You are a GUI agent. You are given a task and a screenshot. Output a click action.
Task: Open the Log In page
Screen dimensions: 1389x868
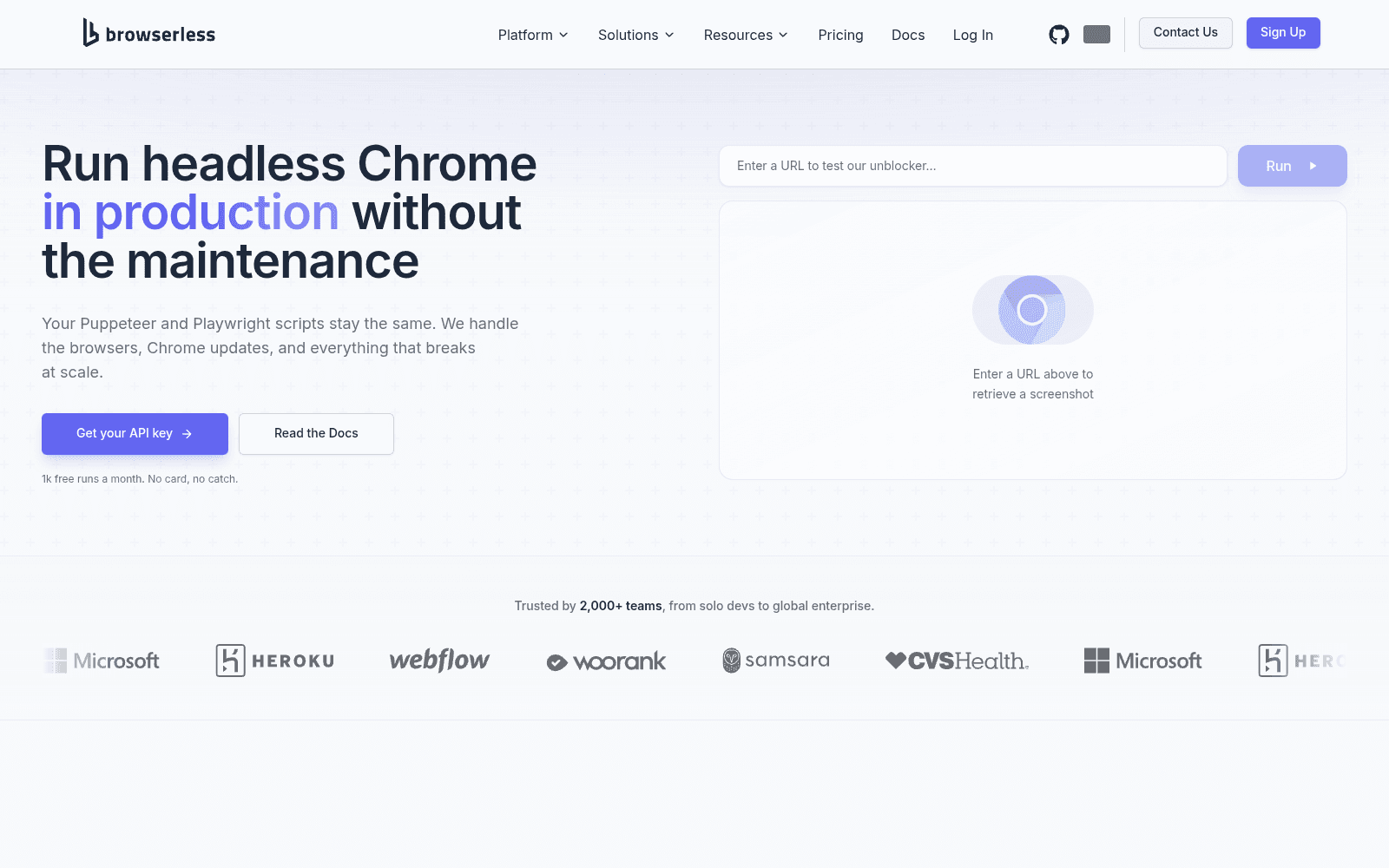point(972,35)
